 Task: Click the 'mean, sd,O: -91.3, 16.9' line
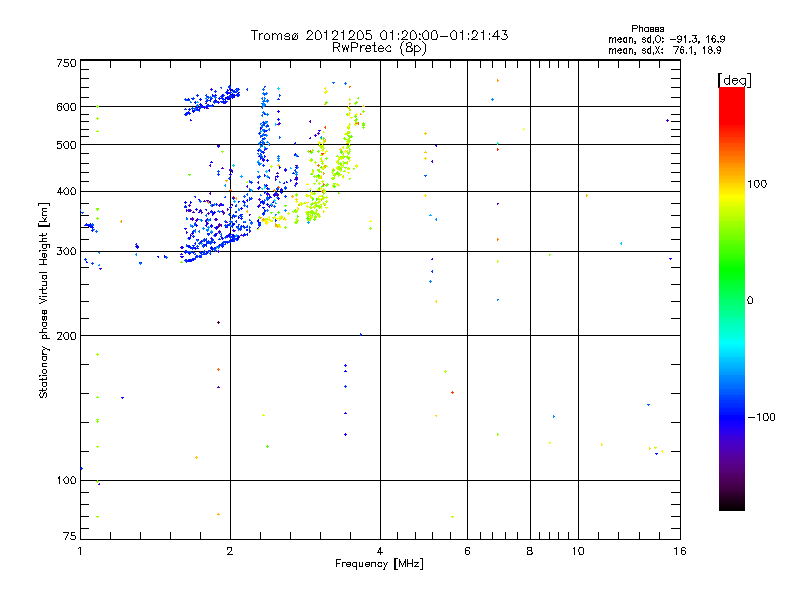click(x=666, y=40)
